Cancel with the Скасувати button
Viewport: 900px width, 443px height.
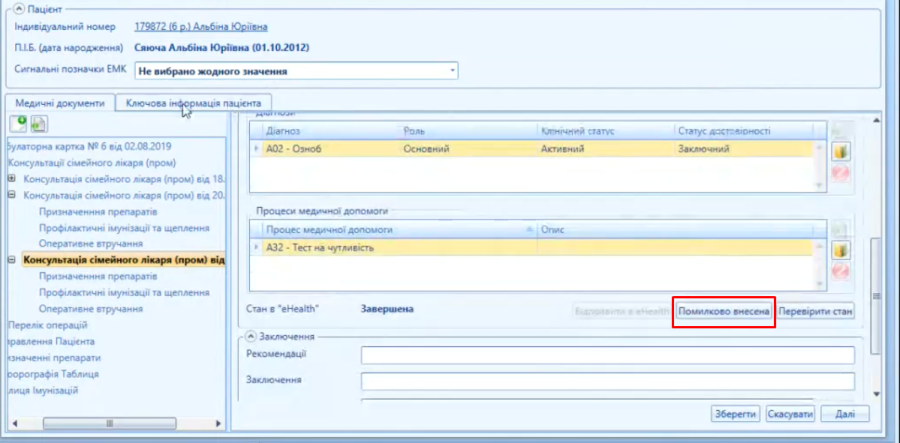coord(790,414)
